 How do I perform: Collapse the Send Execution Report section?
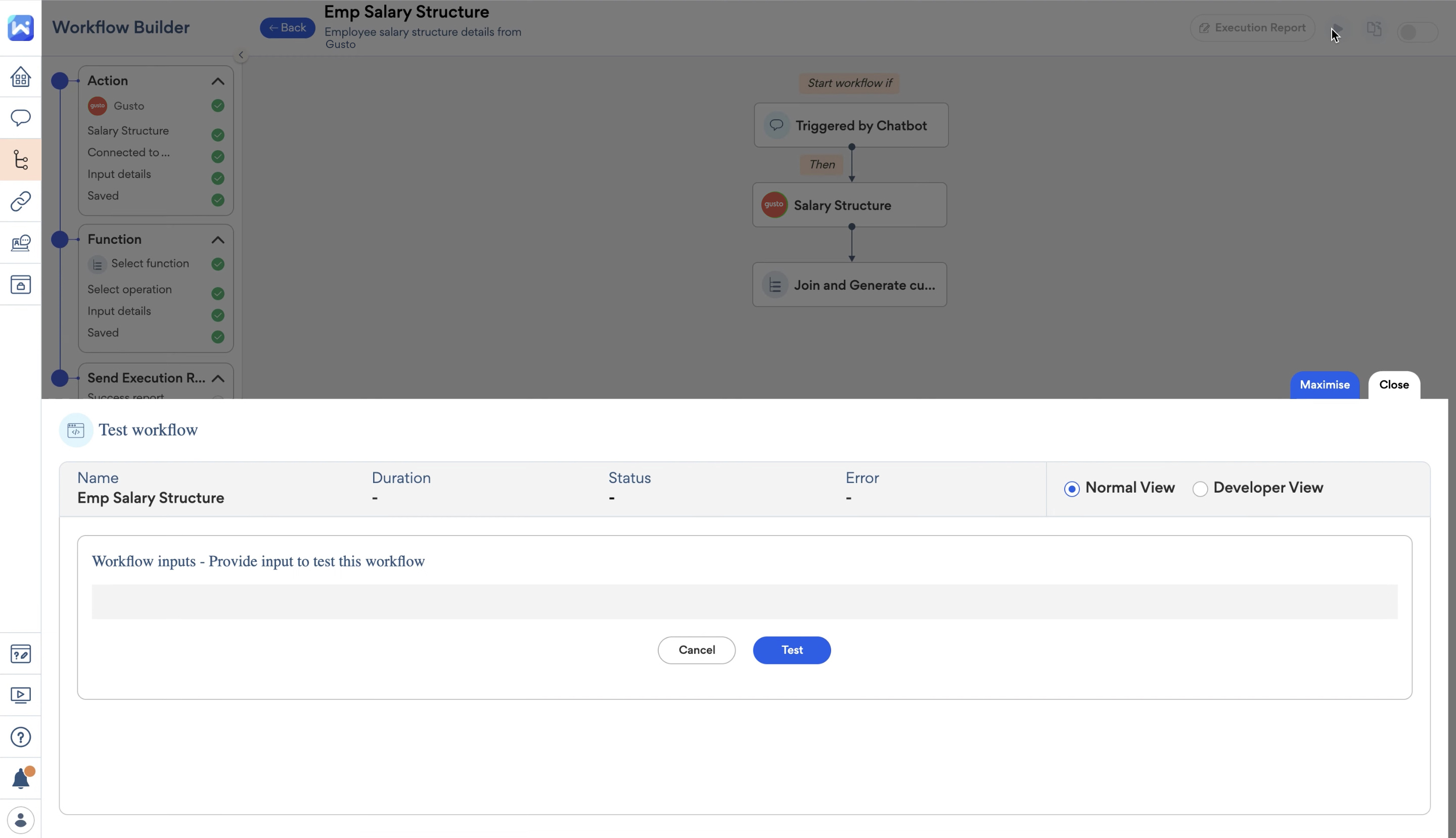(x=217, y=378)
